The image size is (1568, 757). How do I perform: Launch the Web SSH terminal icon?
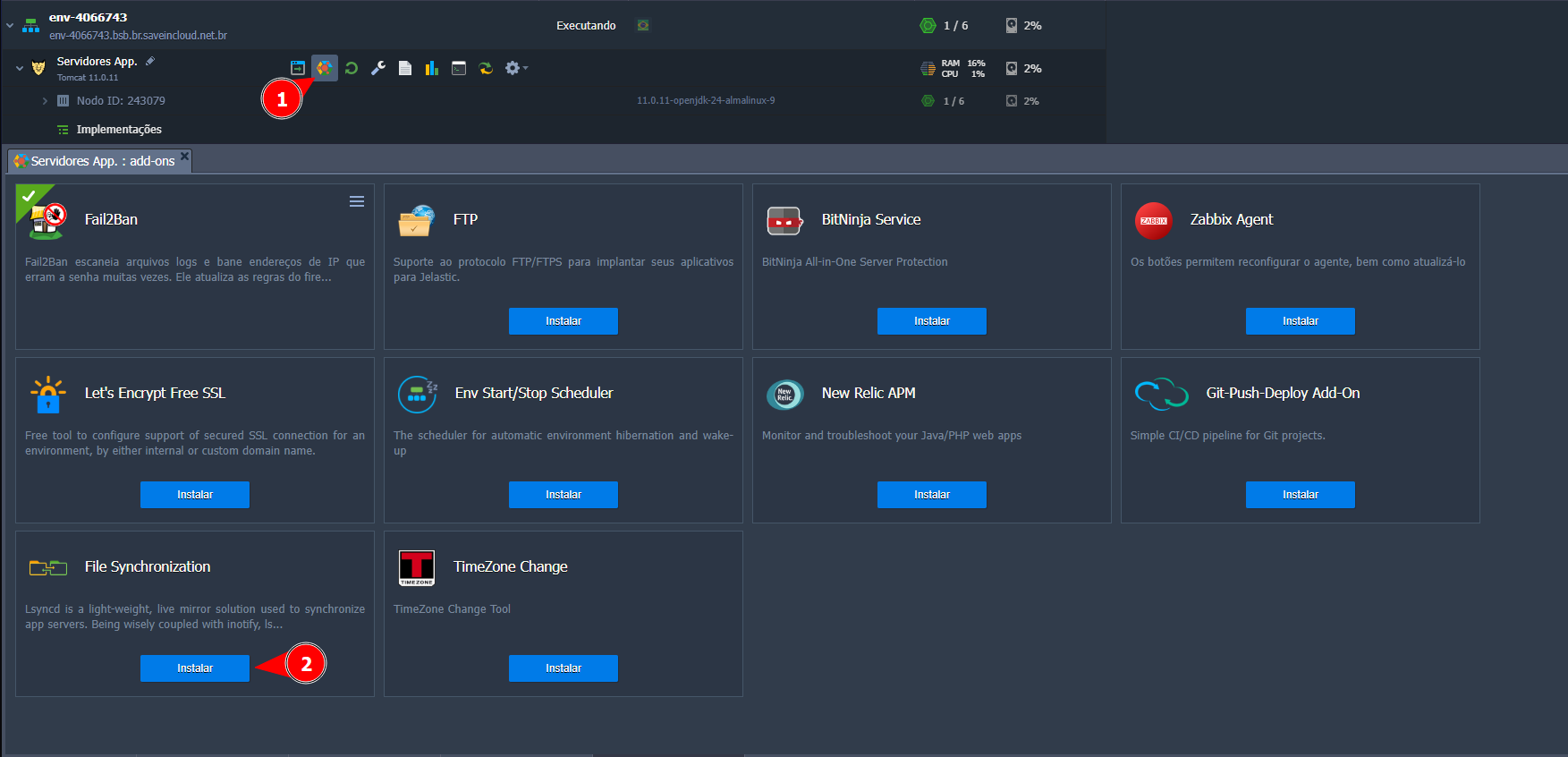coord(459,68)
